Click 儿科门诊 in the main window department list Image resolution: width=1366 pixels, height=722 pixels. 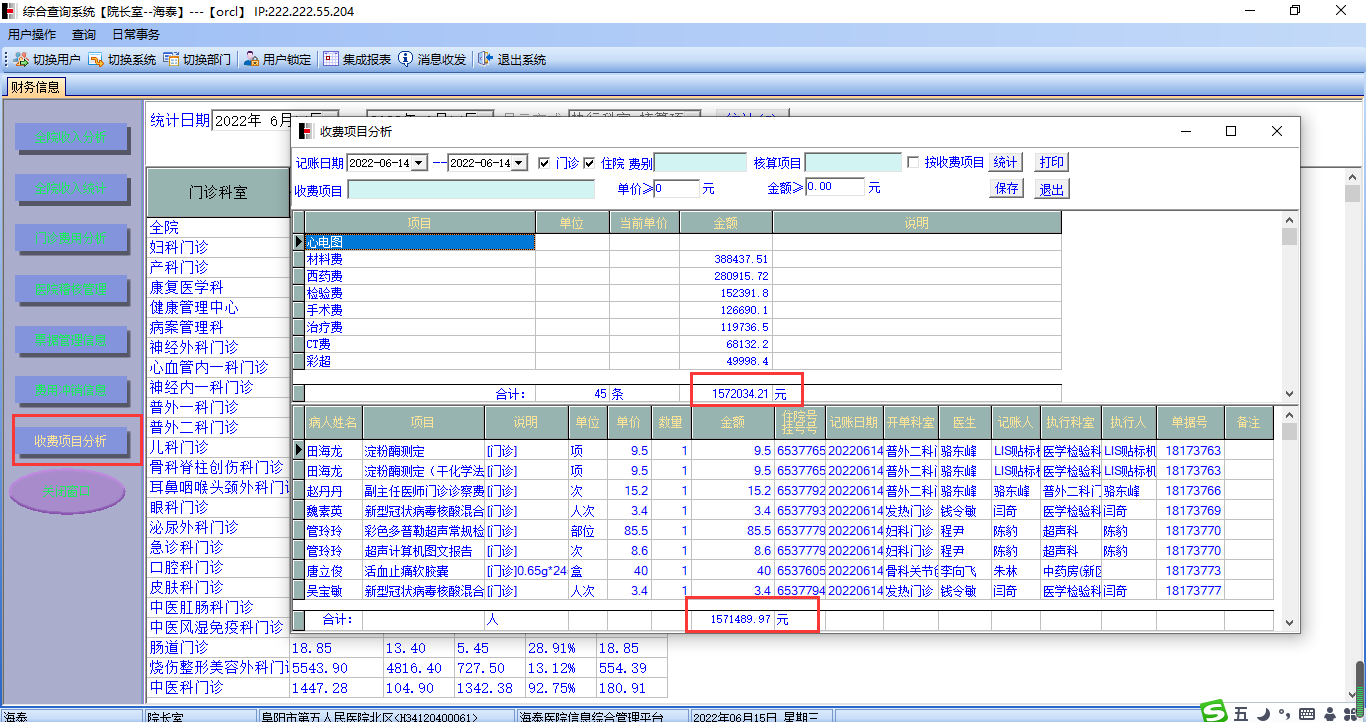point(179,447)
